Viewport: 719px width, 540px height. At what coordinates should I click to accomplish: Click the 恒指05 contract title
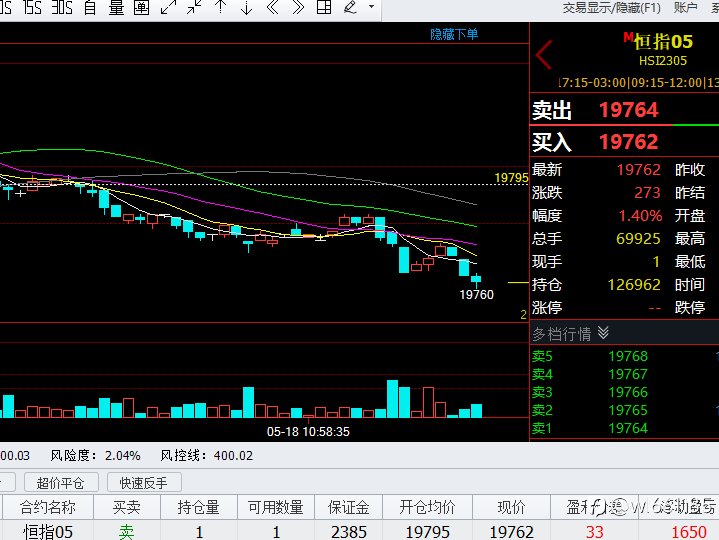(x=663, y=42)
